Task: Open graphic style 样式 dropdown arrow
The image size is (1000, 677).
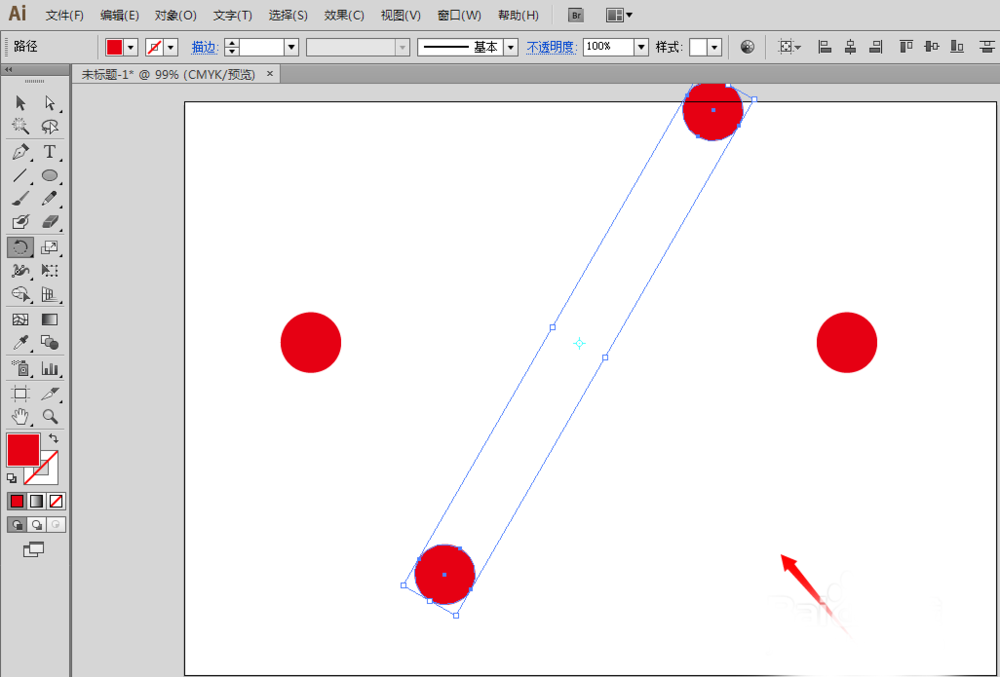Action: click(714, 47)
